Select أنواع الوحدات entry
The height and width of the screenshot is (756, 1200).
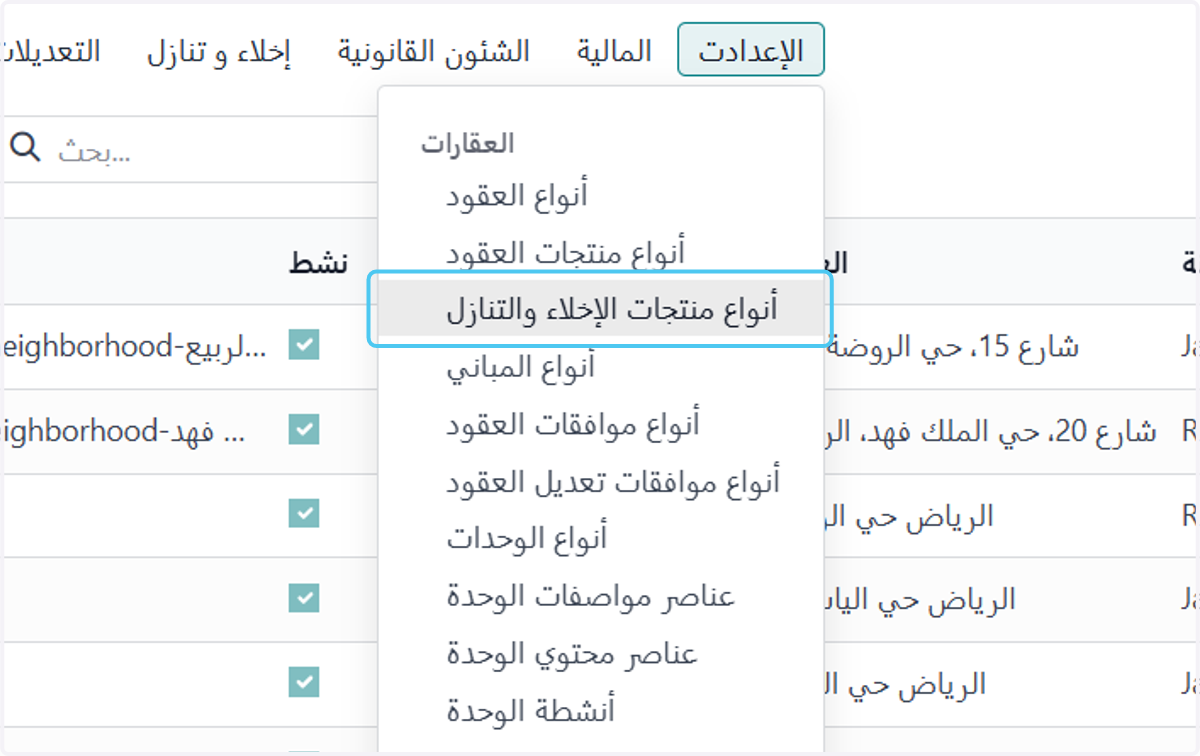[x=527, y=539]
